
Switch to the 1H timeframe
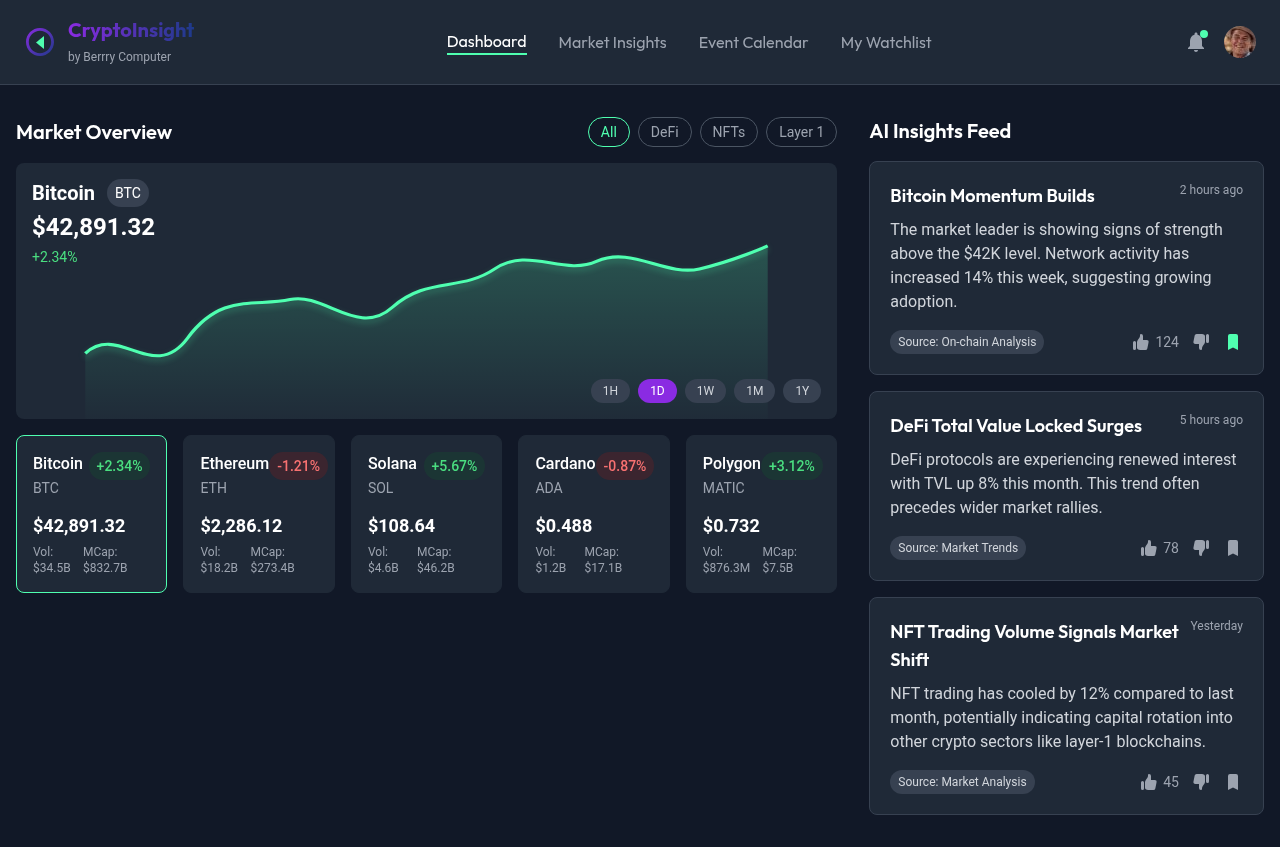point(610,391)
